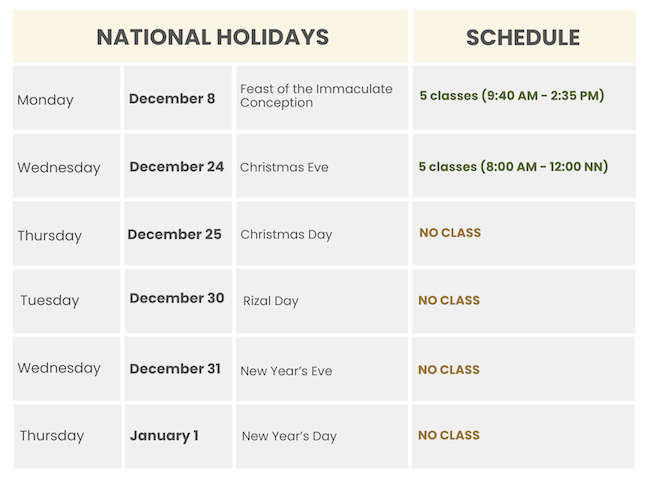Select the December 31 date cell
This screenshot has height=482, width=647.
pyautogui.click(x=175, y=369)
